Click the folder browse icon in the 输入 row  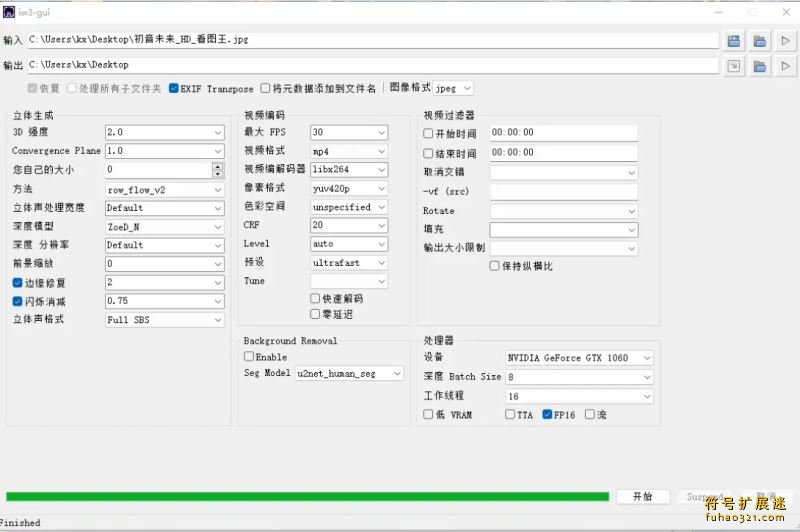[760, 41]
